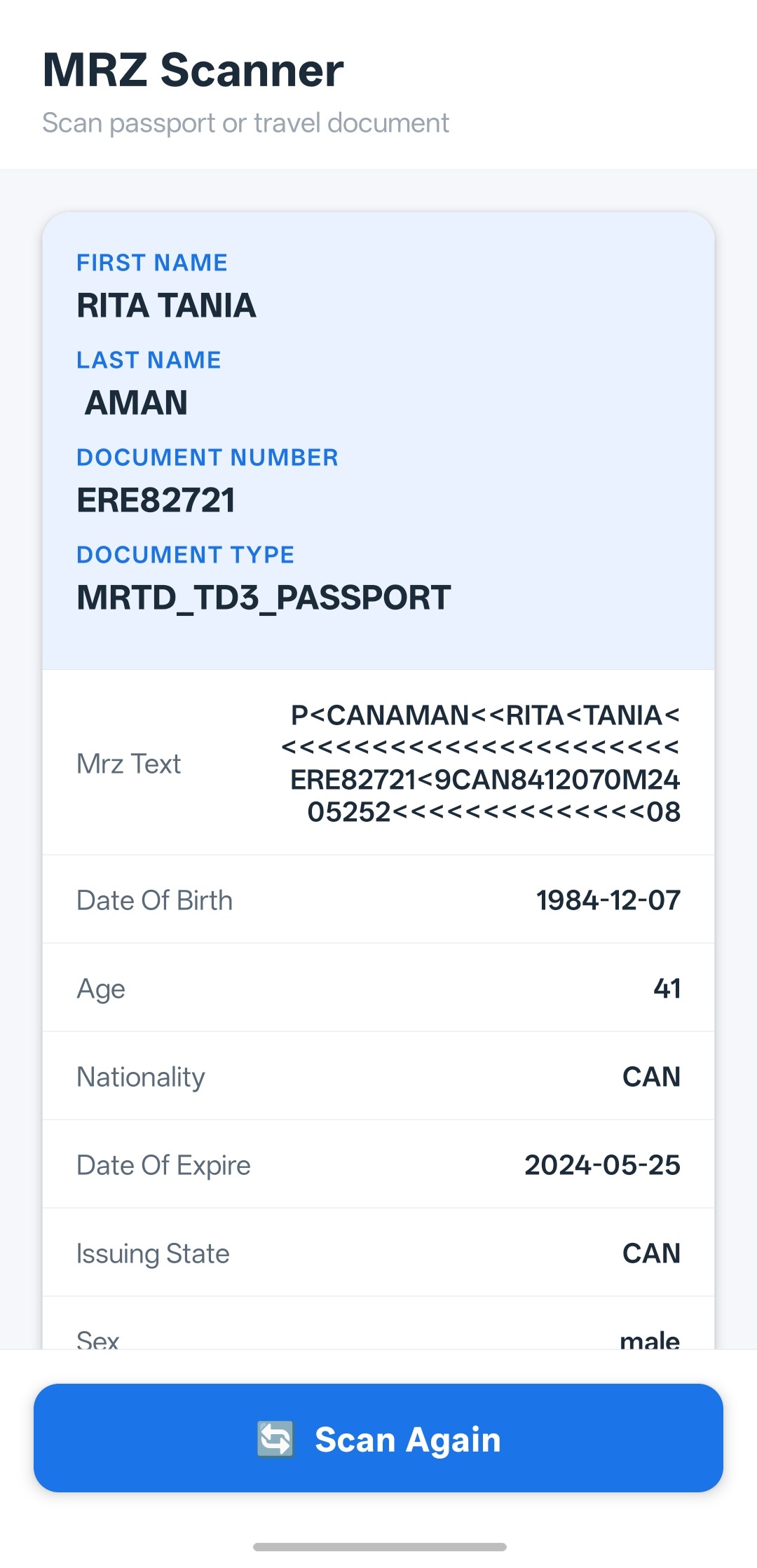This screenshot has height=1568, width=757.
Task: Select the first name RITA TANIA
Action: [165, 306]
